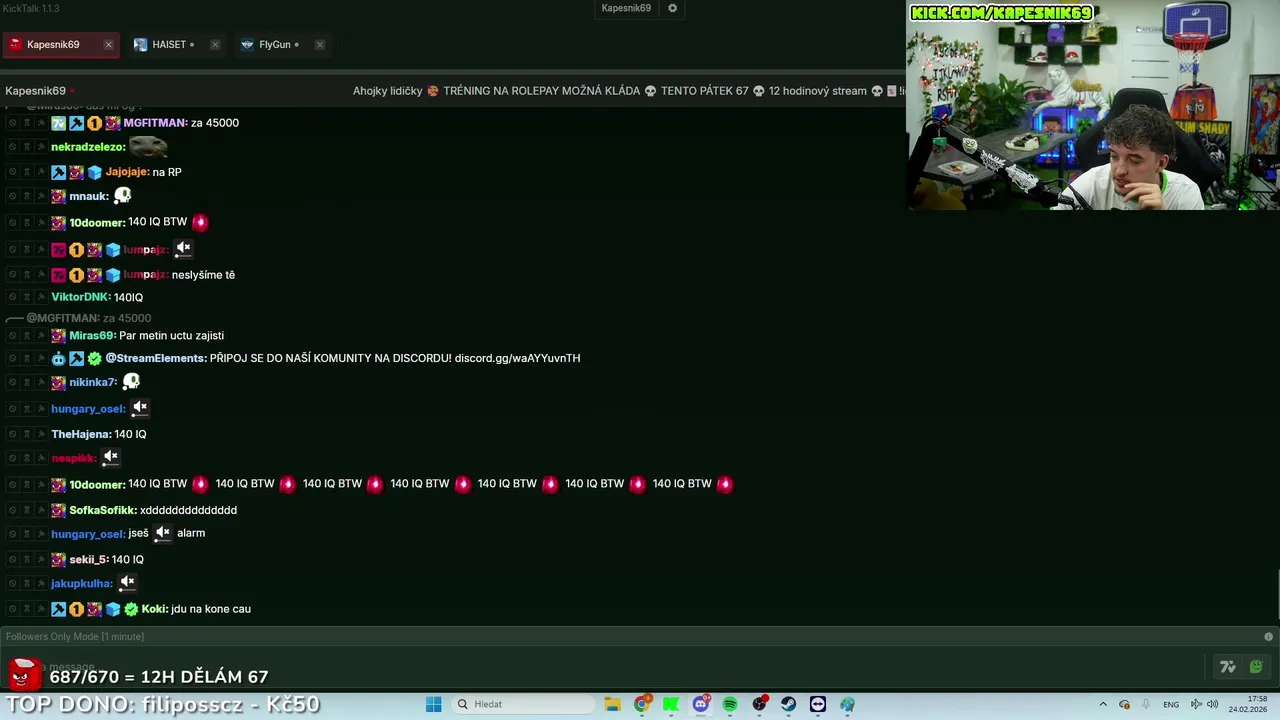Viewport: 1280px width, 720px height.
Task: Open TeamViewer from taskbar
Action: pyautogui.click(x=818, y=704)
